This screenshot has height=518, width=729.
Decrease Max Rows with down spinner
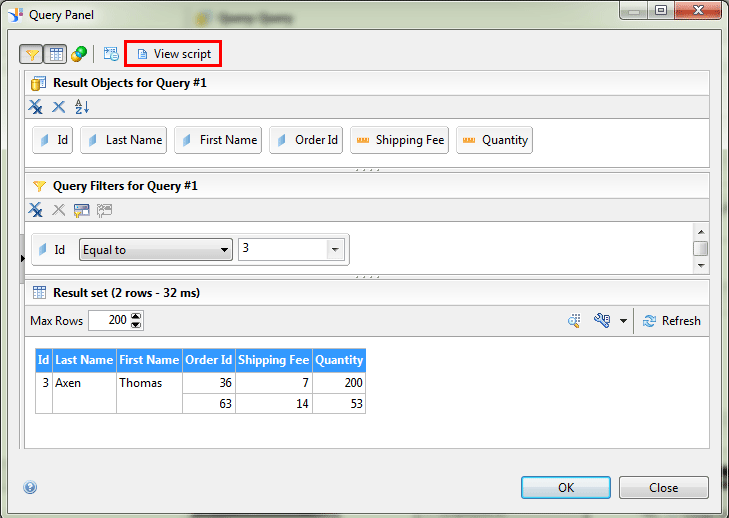(x=136, y=325)
